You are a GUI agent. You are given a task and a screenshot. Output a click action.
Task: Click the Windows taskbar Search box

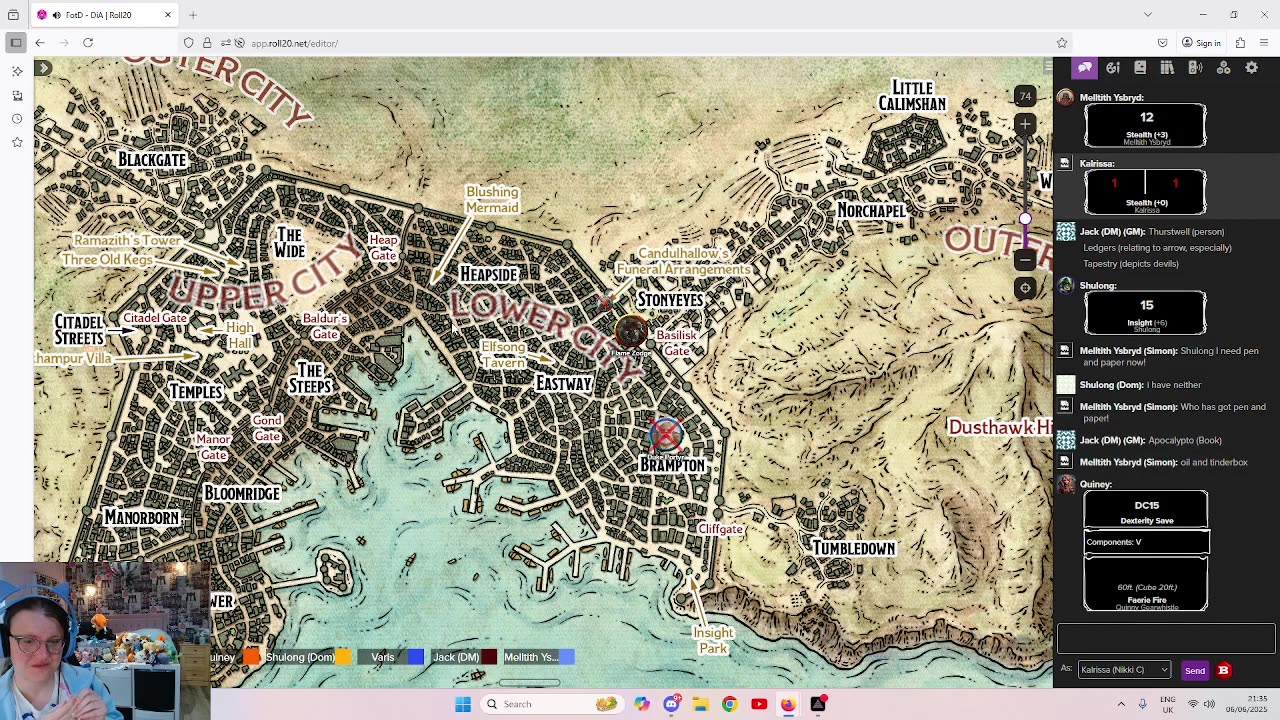(x=550, y=704)
